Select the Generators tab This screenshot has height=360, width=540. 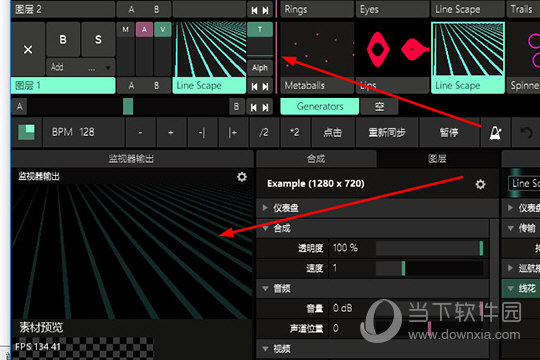click(320, 106)
